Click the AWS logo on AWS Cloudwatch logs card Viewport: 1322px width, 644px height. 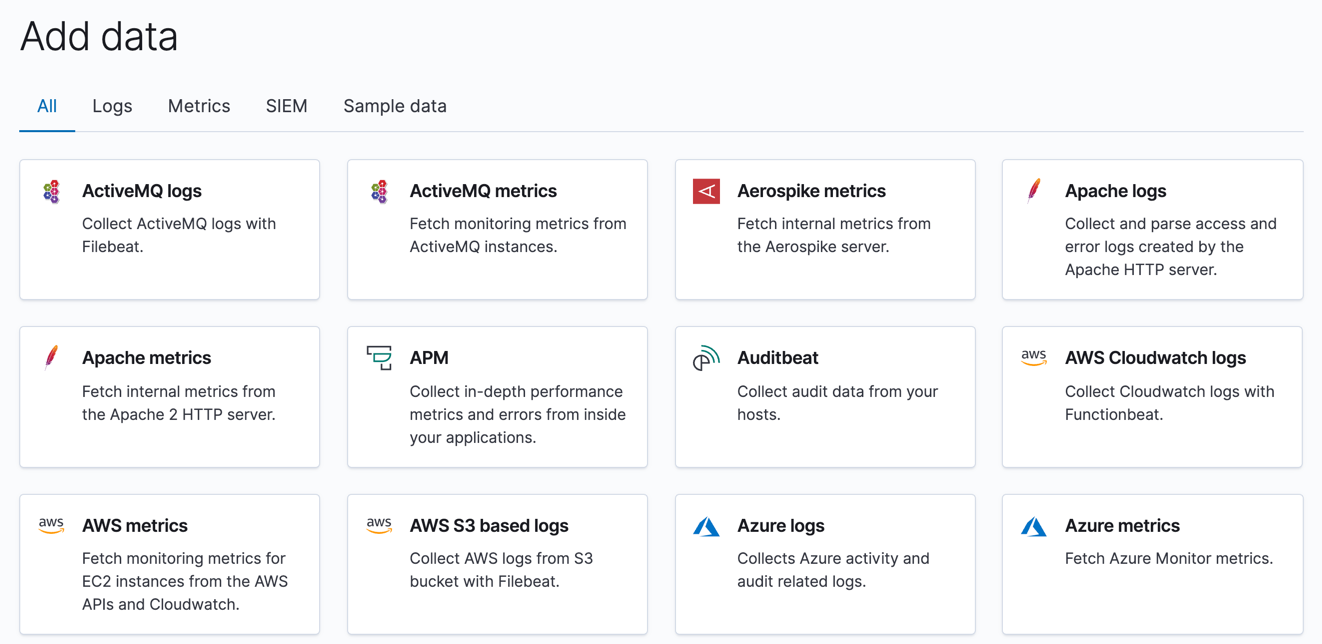click(x=1034, y=358)
